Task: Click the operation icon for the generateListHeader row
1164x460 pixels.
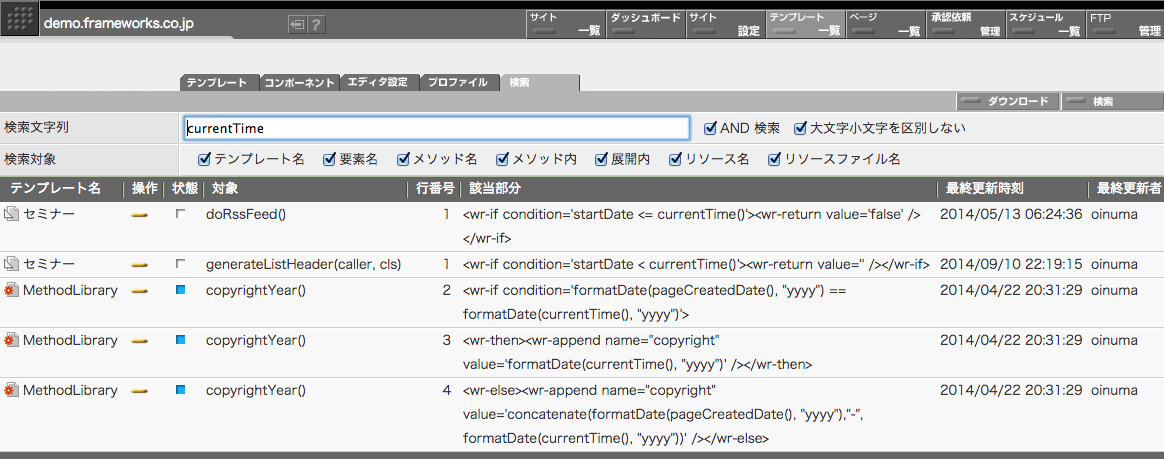Action: [140, 264]
